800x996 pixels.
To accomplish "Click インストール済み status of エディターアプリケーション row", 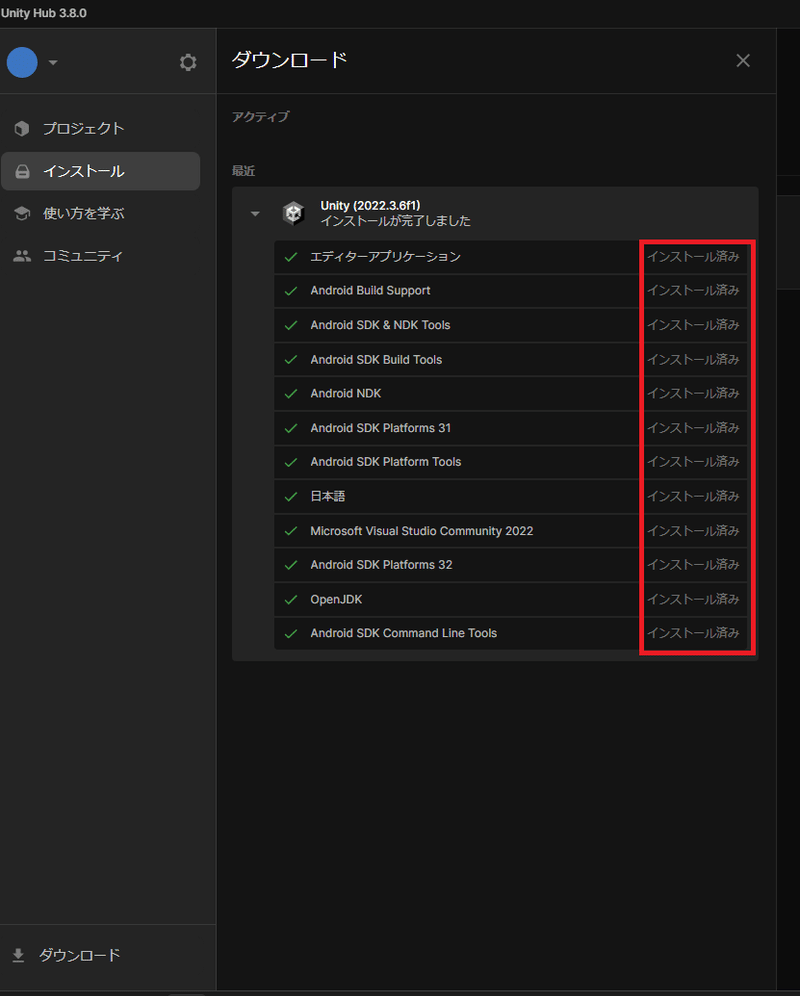I will point(693,257).
